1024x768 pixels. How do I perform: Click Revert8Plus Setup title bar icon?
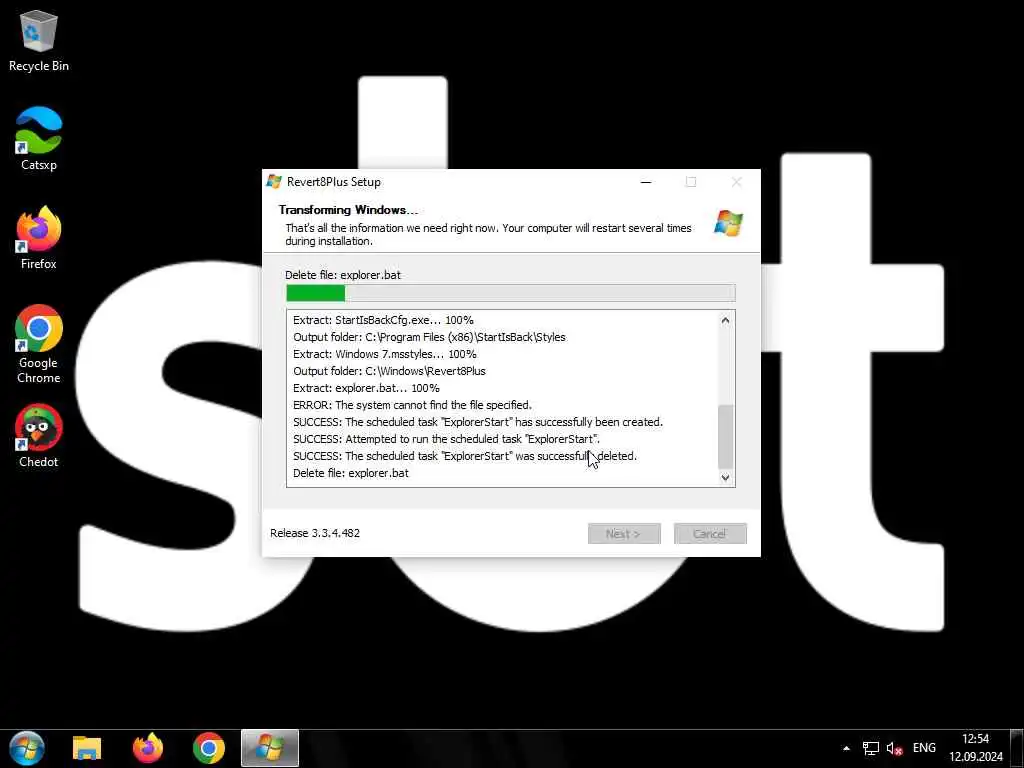274,182
